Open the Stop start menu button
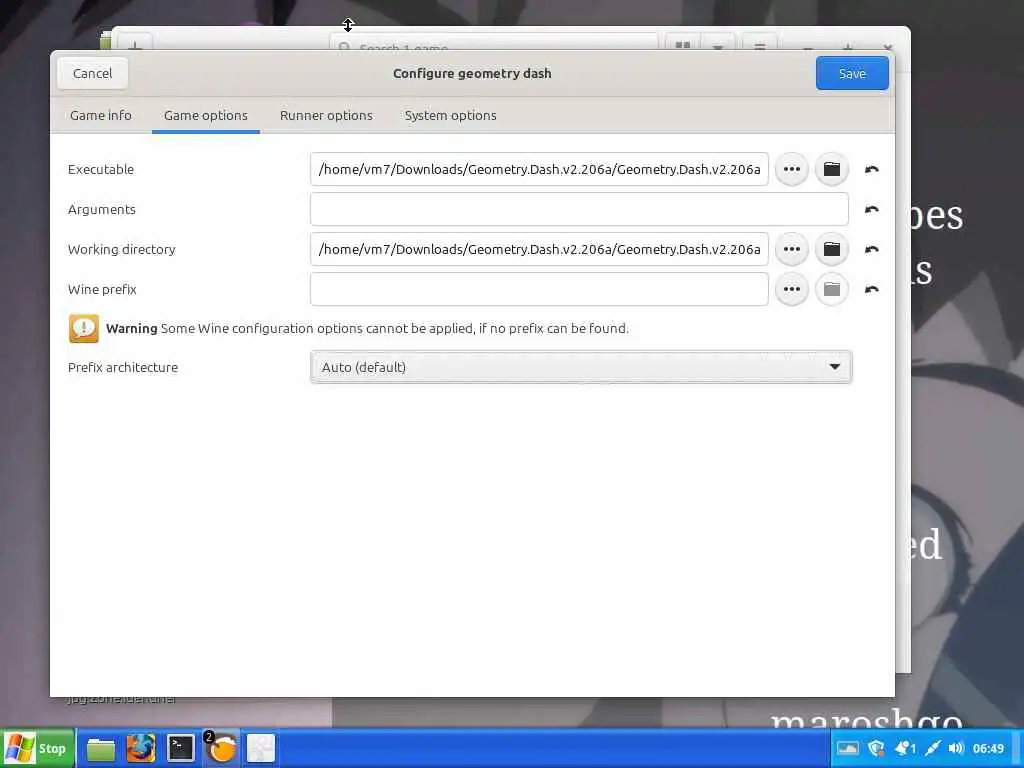The image size is (1024, 768). (x=37, y=748)
